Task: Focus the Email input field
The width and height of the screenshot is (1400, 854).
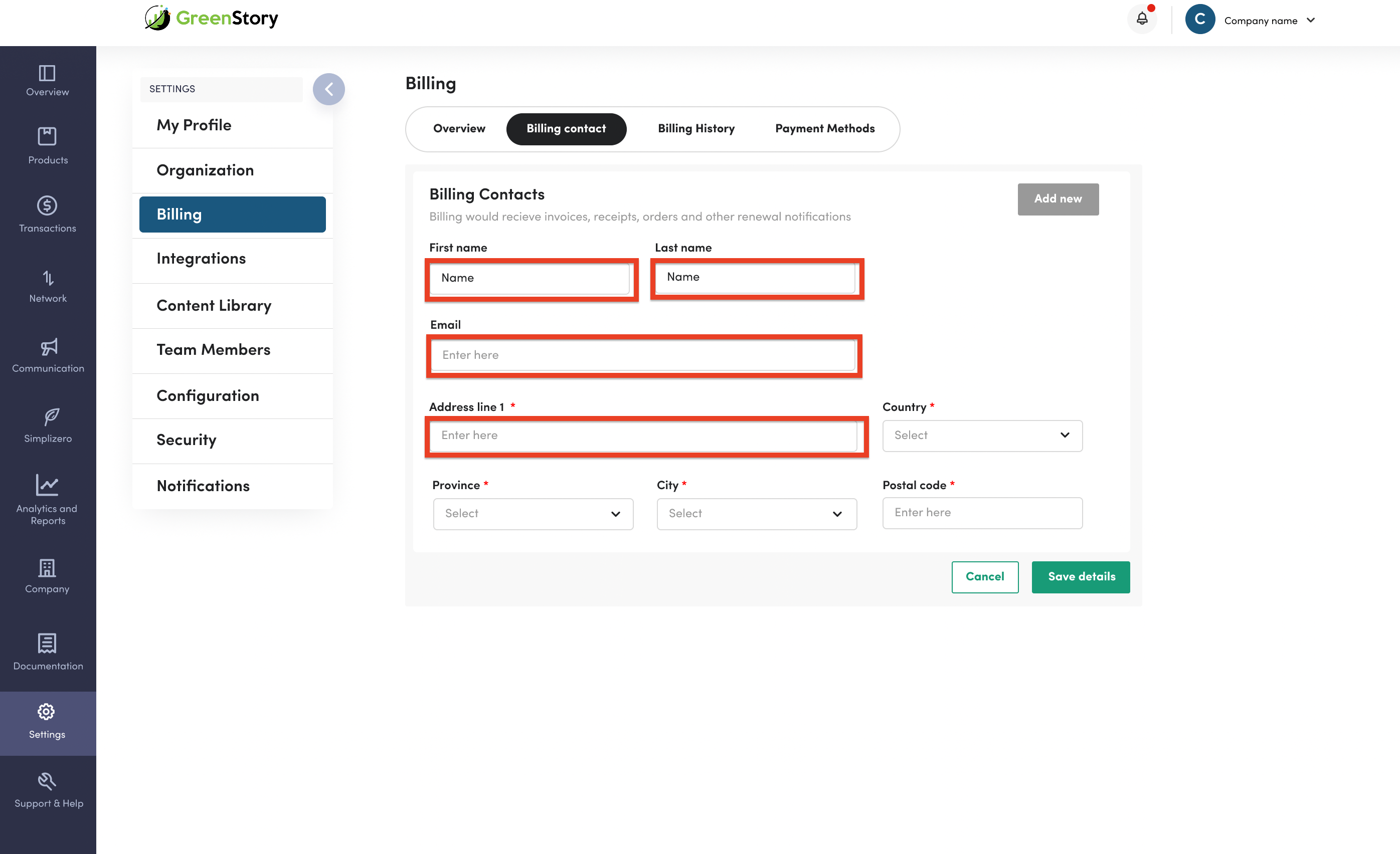Action: tap(643, 355)
